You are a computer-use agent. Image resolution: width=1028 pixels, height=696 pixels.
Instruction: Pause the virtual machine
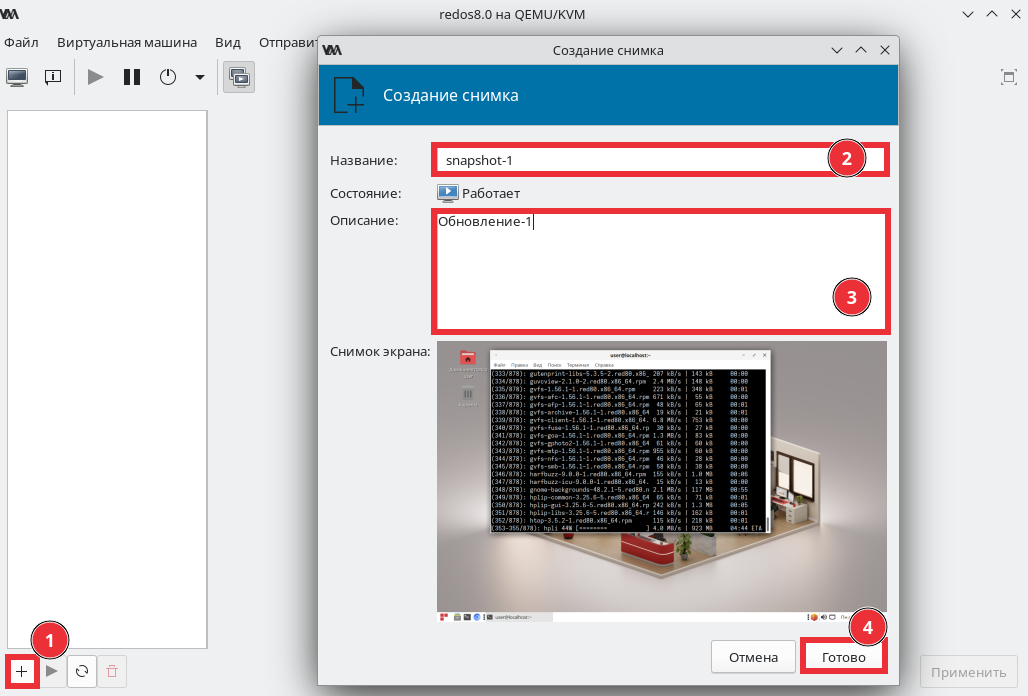click(132, 77)
